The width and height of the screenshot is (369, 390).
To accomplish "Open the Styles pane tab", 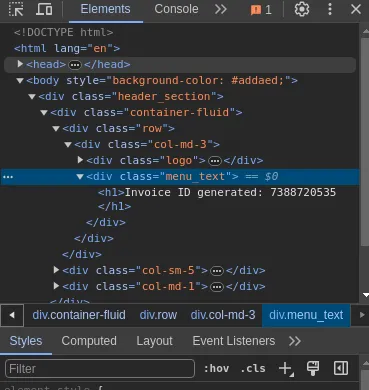I will [x=26, y=341].
